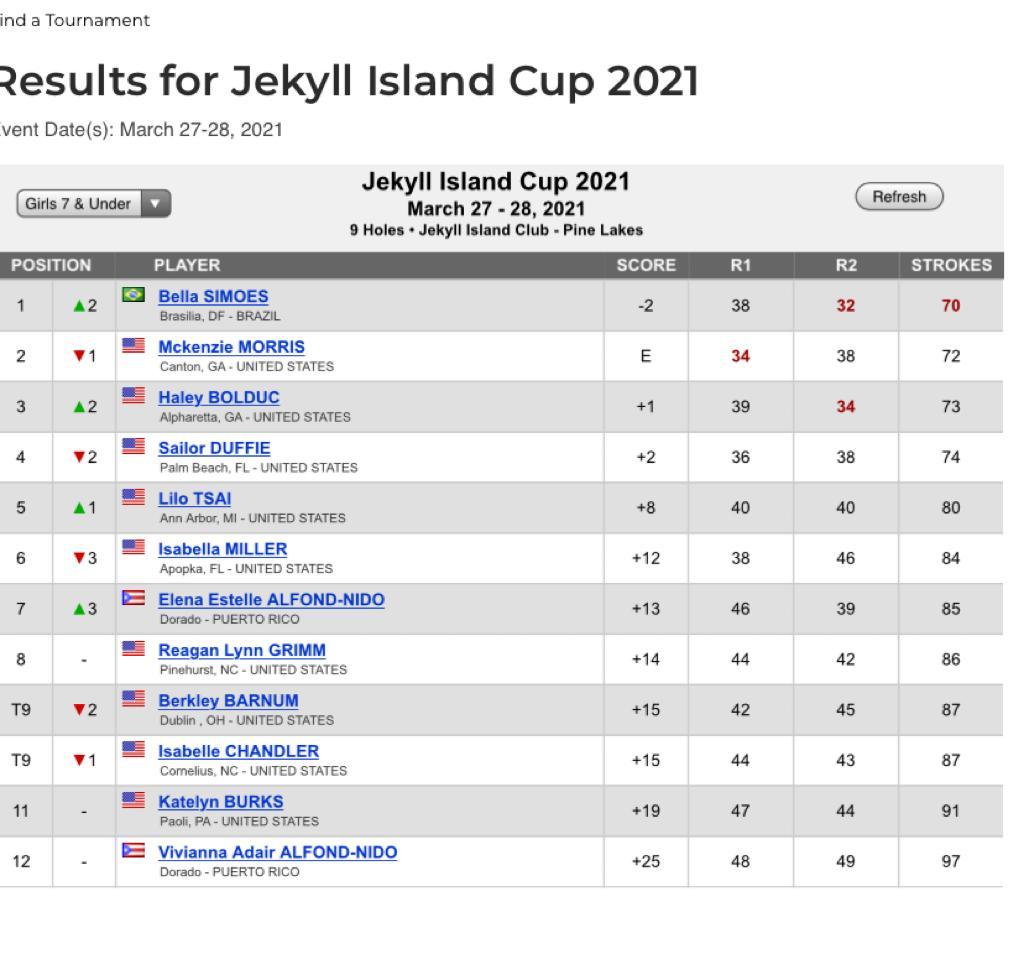Click the SCORE column header

click(x=646, y=265)
